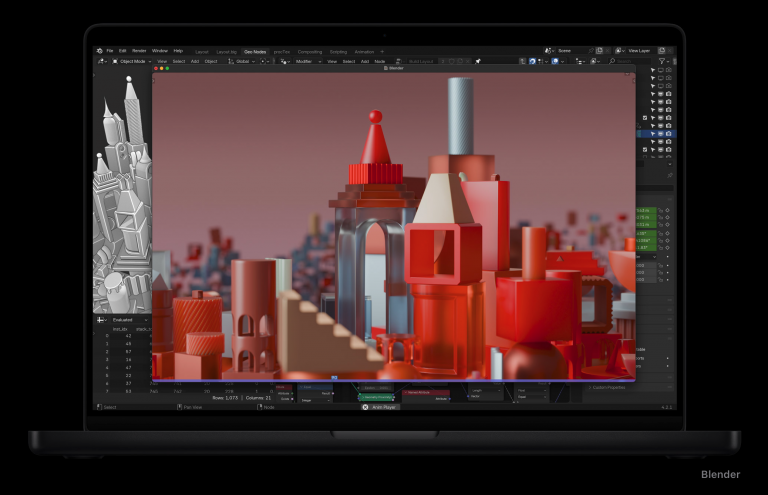Open the Modifier type dropdown
This screenshot has height=495, width=768.
[305, 61]
